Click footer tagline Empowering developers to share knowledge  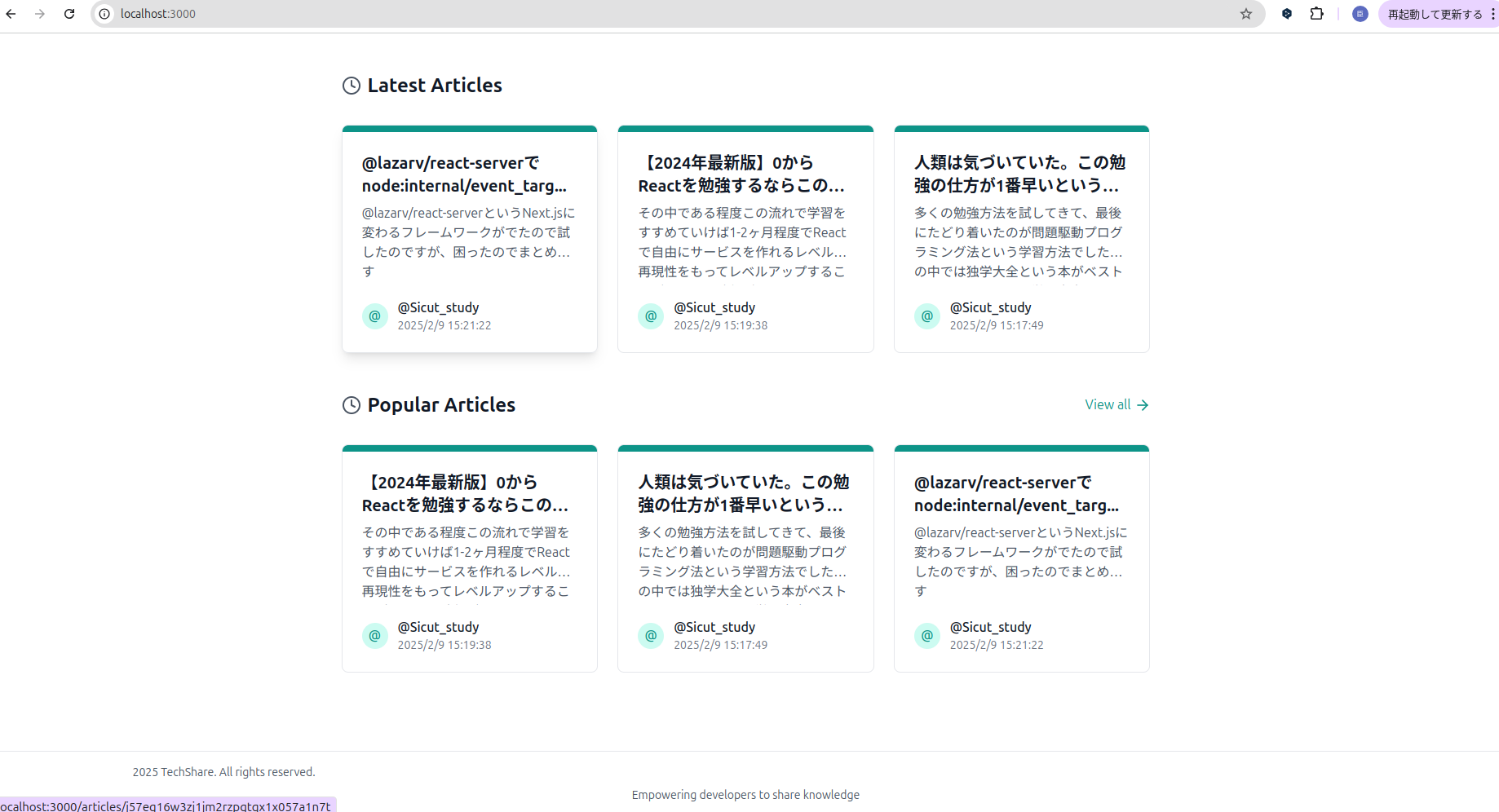(745, 795)
